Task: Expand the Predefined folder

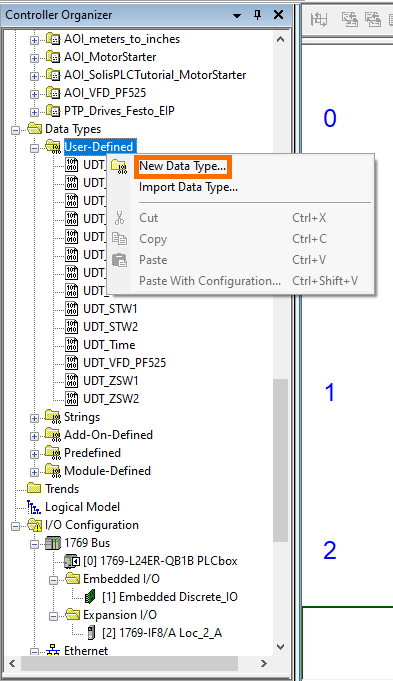Action: coord(34,454)
